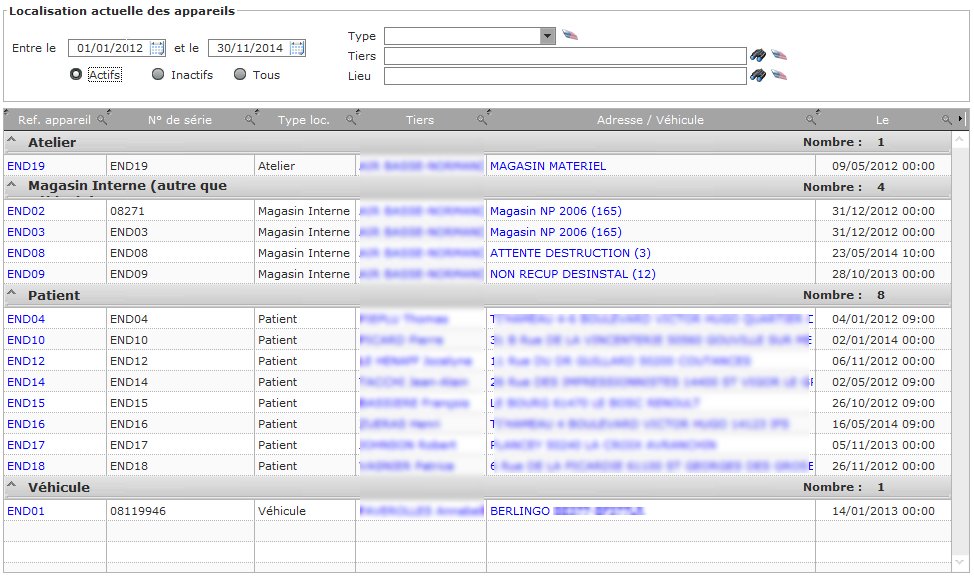Collapse the Véhicule group
This screenshot has height=581, width=974.
[x=11, y=485]
